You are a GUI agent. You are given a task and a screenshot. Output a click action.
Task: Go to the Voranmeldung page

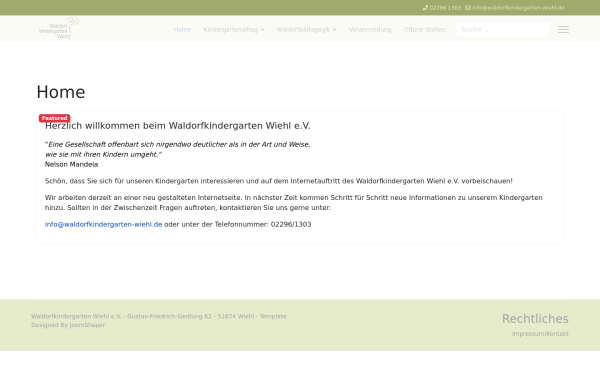370,29
